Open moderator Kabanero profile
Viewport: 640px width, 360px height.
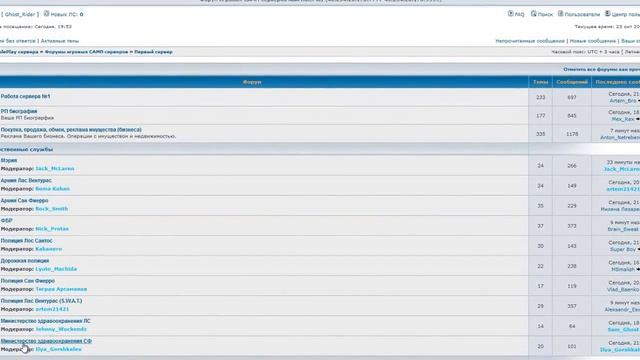(49, 249)
